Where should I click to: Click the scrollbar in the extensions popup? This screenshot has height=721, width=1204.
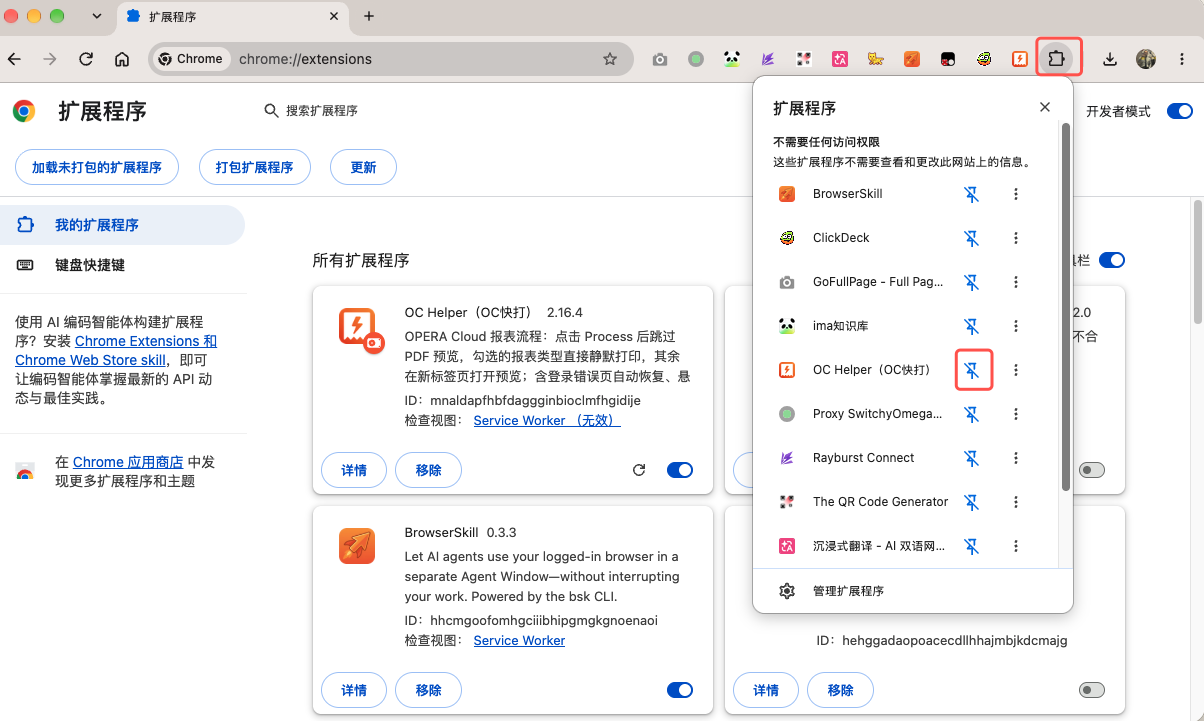pos(1066,306)
